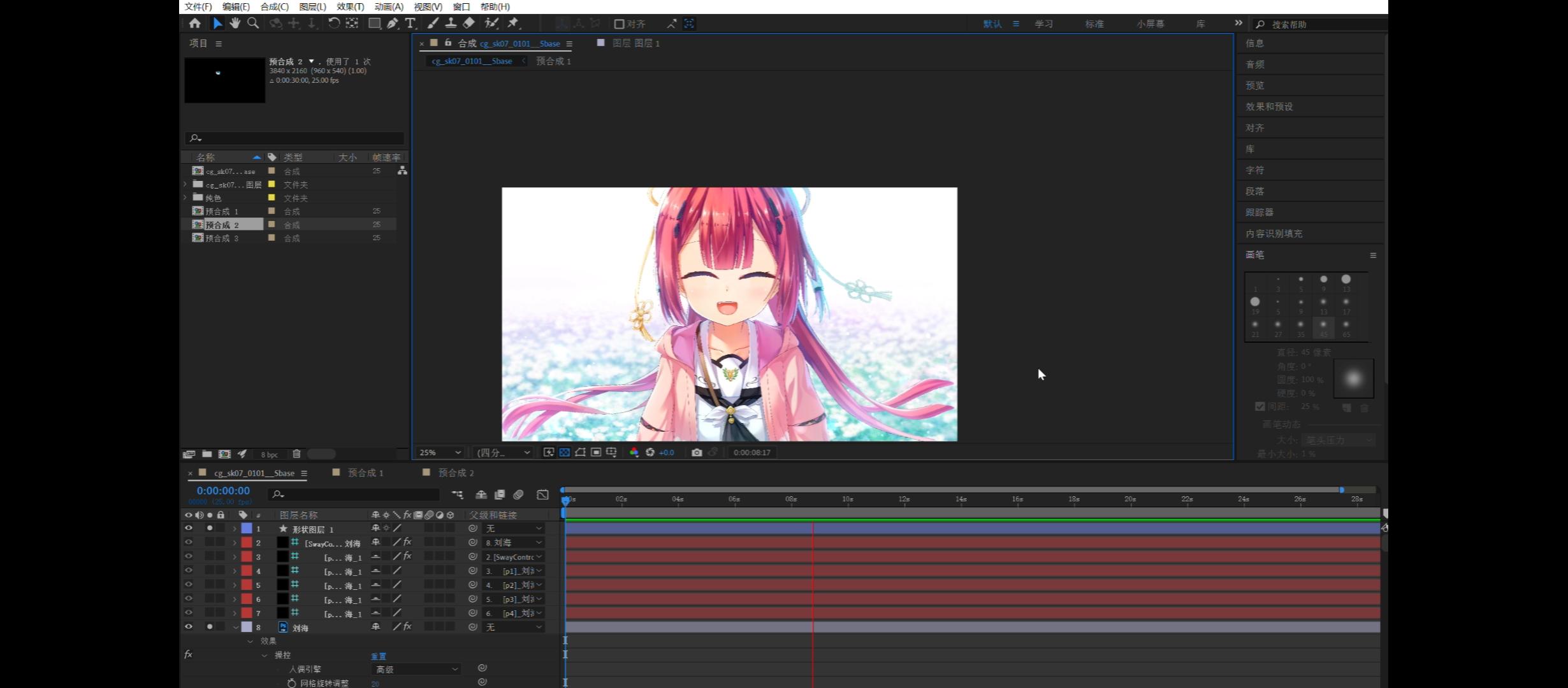Image resolution: width=1568 pixels, height=688 pixels.
Task: Collapse the 操控 effect group
Action: [x=265, y=655]
